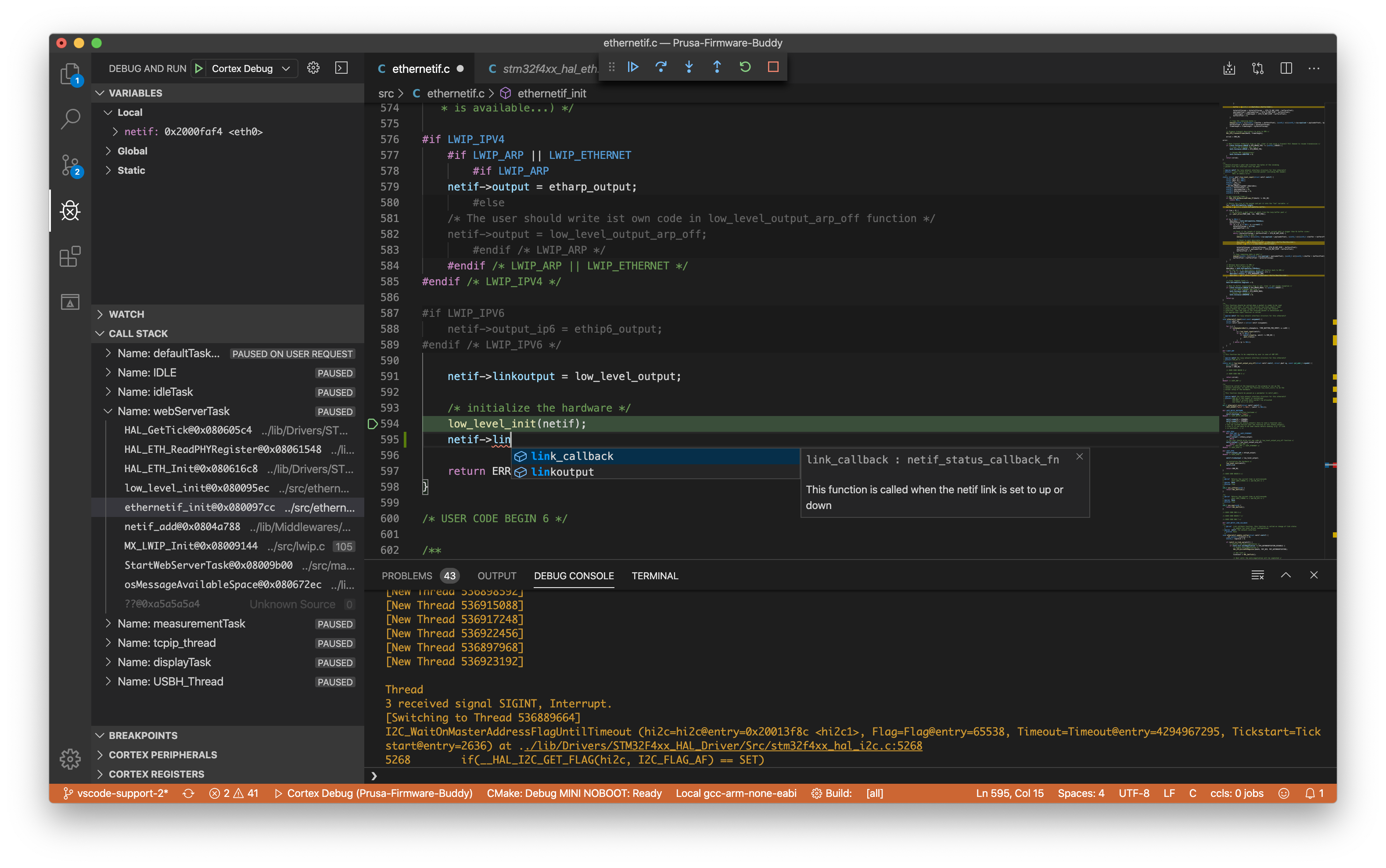This screenshot has width=1386, height=868.
Task: Click Ln 595, Col 15 in status bar
Action: [1009, 793]
